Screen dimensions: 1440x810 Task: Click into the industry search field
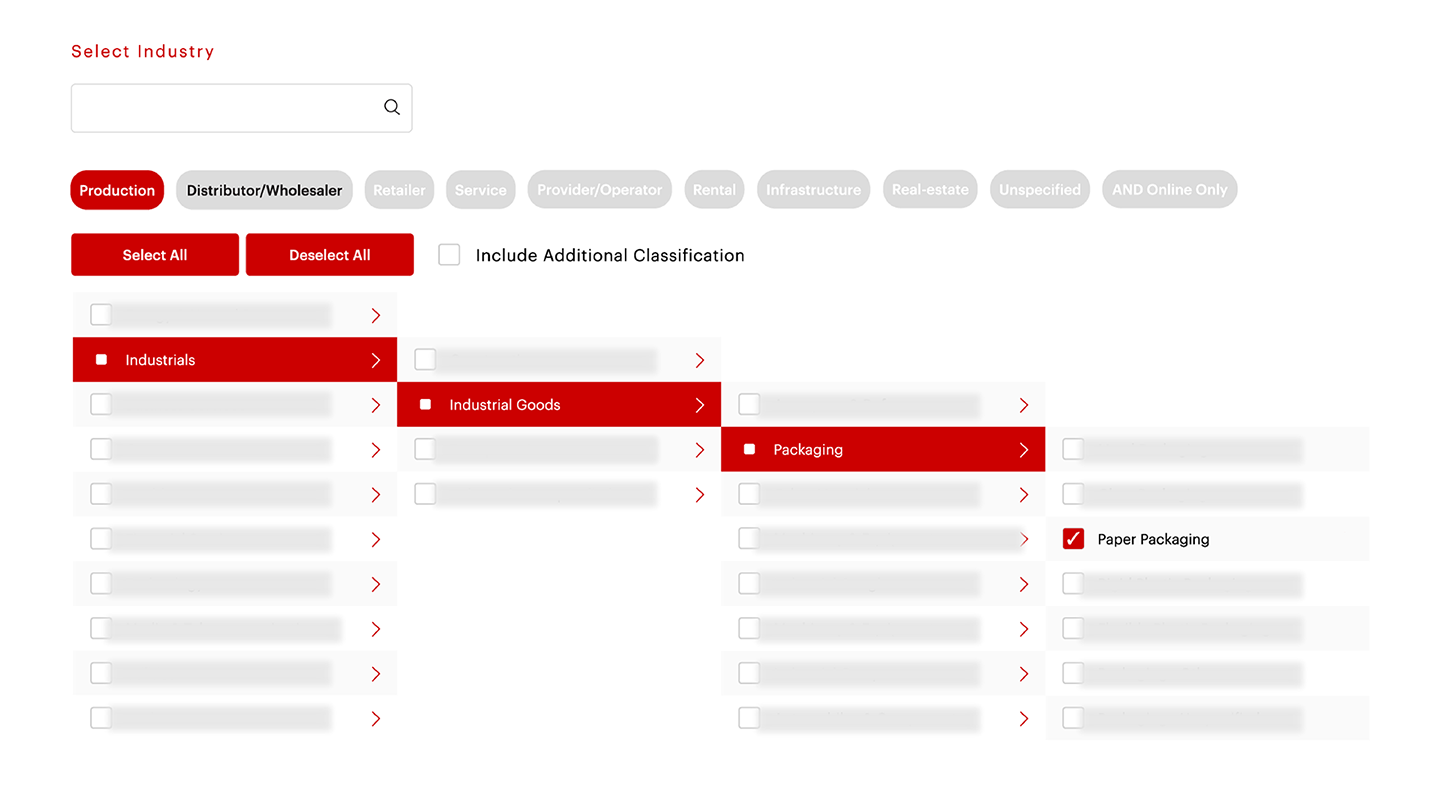[225, 108]
